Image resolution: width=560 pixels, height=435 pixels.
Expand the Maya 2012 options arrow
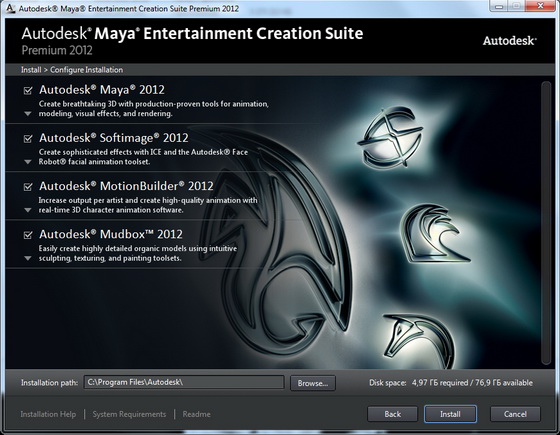[28, 114]
